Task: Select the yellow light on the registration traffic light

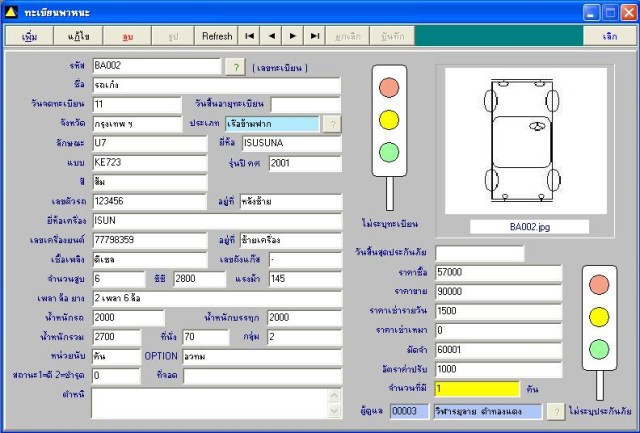Action: (388, 120)
